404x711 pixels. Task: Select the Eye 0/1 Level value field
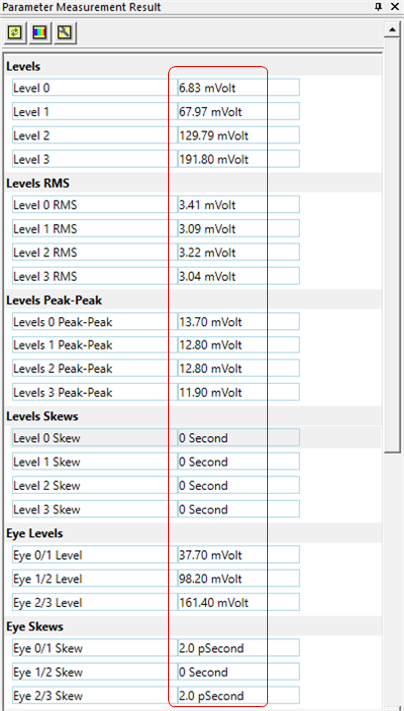pos(239,555)
